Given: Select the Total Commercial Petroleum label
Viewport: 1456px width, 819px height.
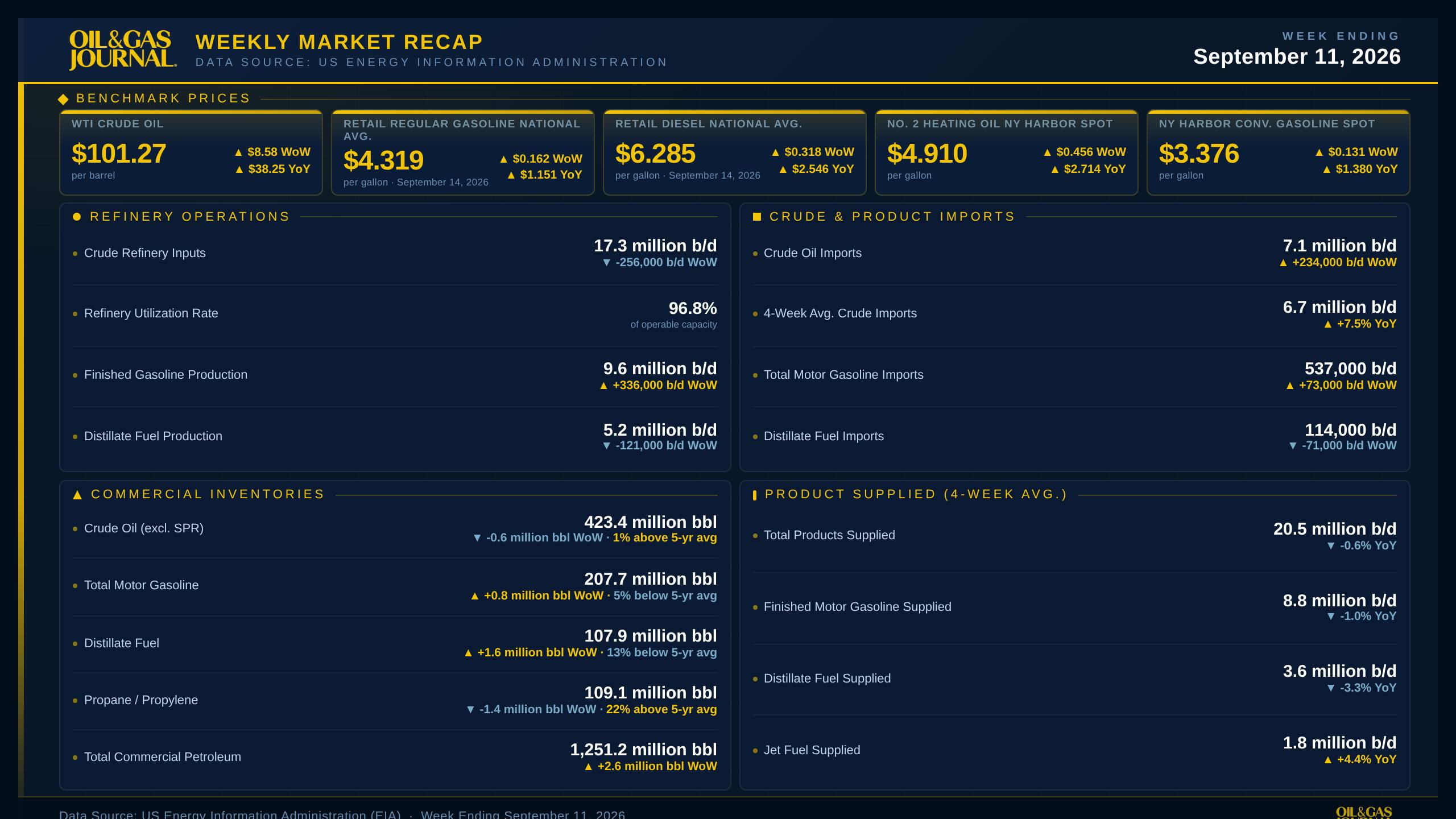Looking at the screenshot, I should (163, 757).
